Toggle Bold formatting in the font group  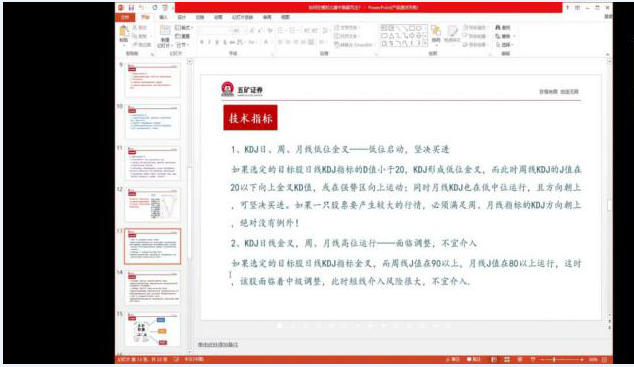tap(201, 42)
